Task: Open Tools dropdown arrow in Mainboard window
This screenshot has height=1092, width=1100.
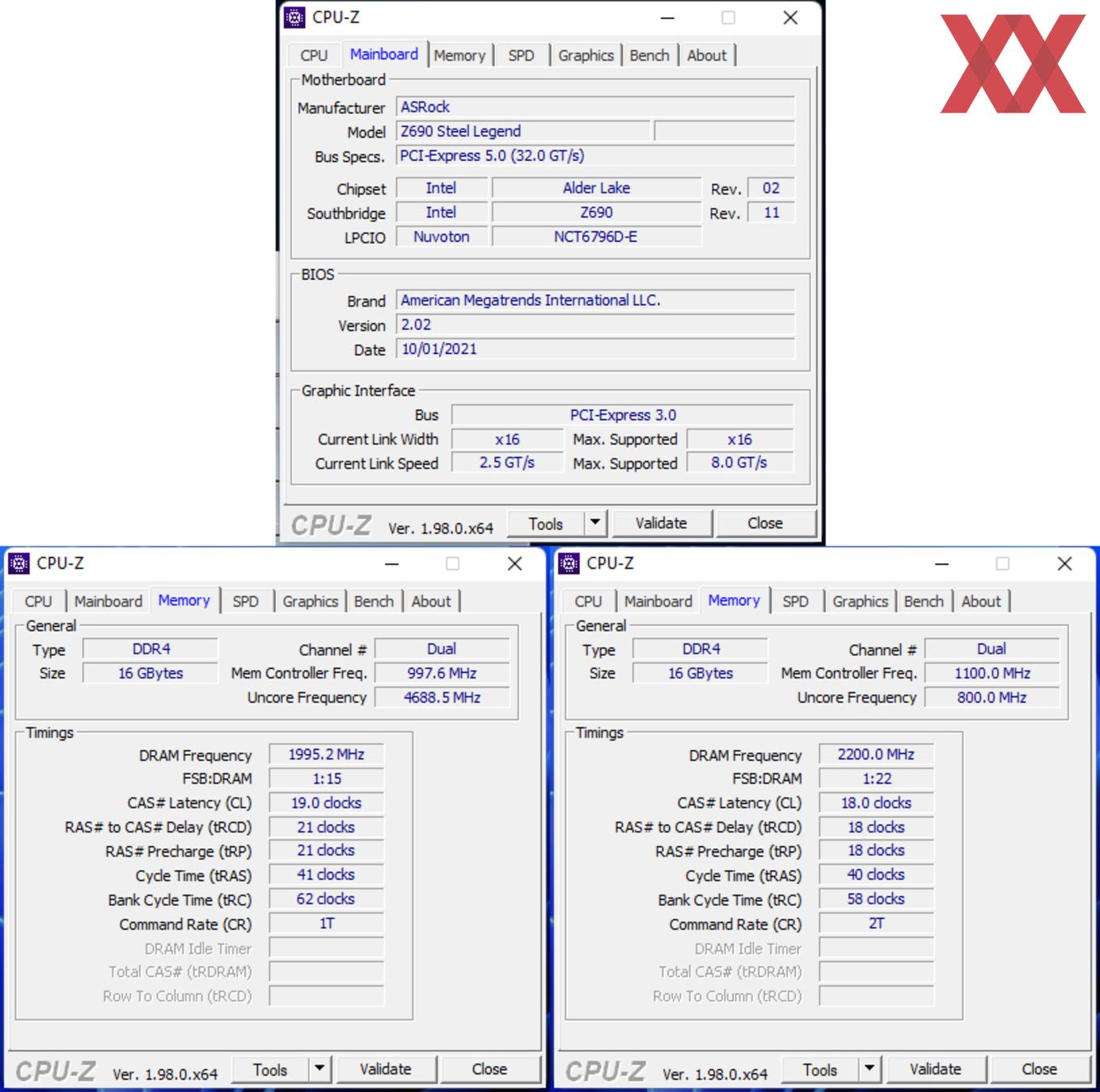Action: 595,523
